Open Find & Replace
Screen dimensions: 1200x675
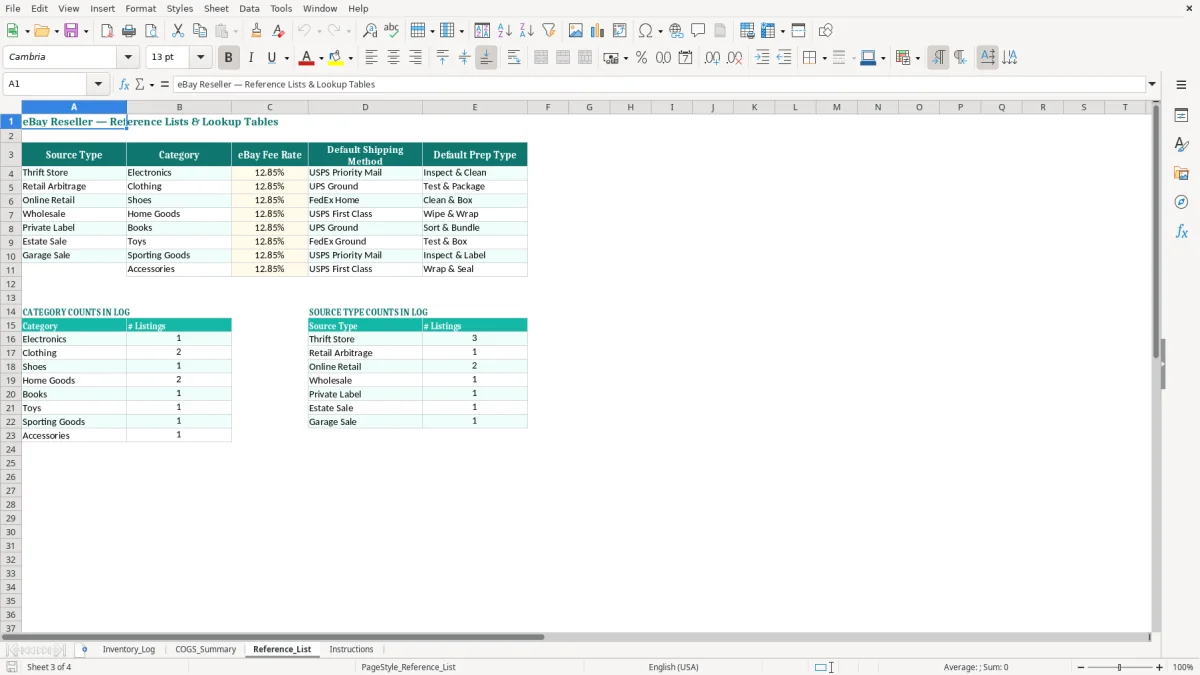point(370,31)
